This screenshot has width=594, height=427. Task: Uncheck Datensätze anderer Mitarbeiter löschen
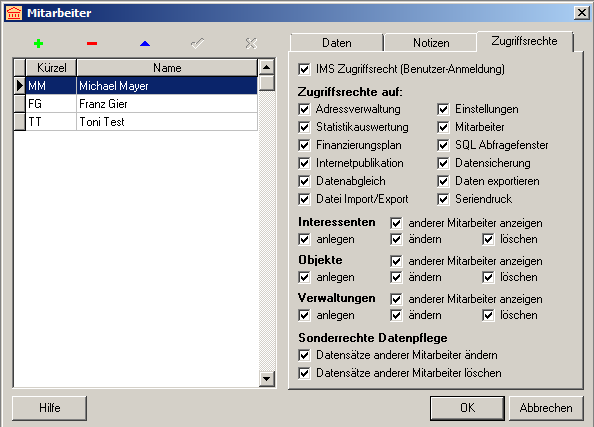304,373
